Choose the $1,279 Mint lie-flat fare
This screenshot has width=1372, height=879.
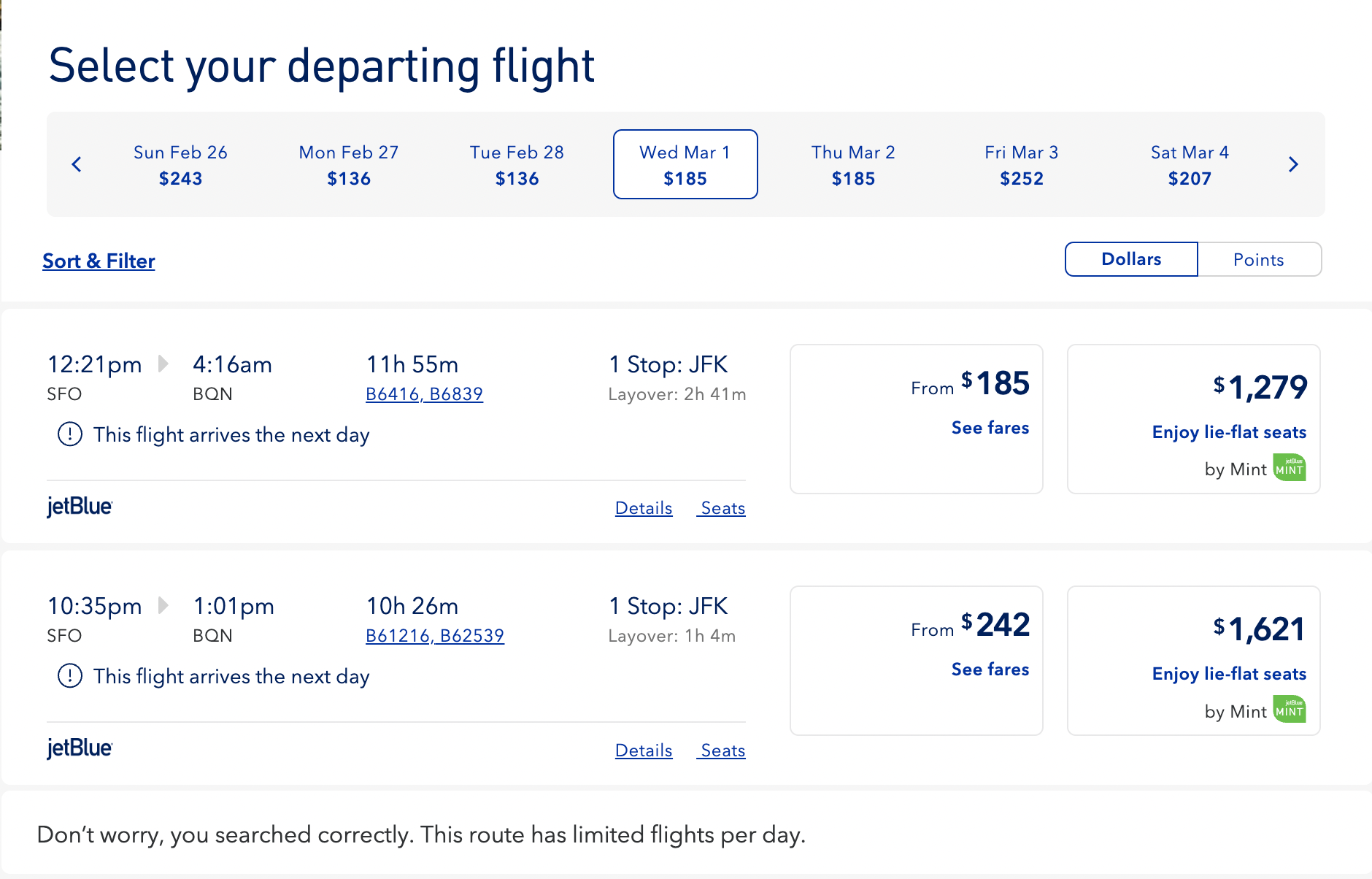tap(1193, 419)
